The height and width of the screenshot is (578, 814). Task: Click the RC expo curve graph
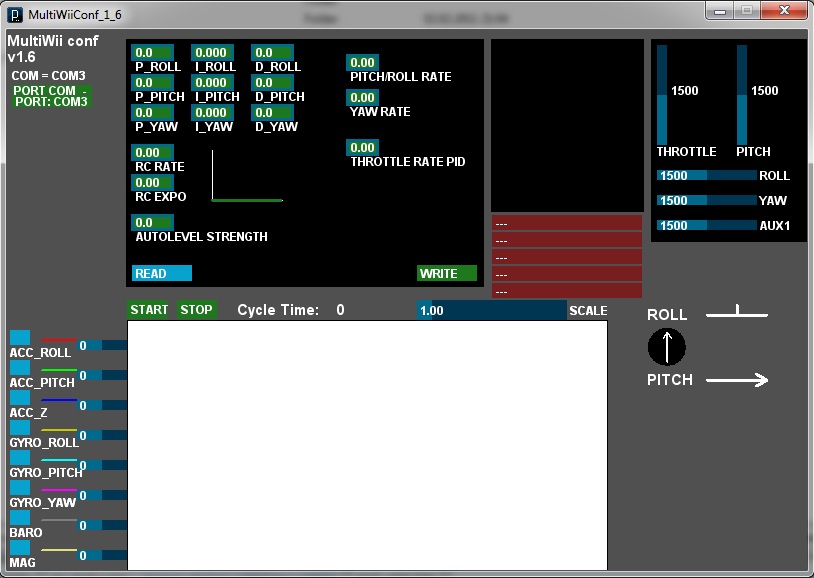pyautogui.click(x=247, y=176)
